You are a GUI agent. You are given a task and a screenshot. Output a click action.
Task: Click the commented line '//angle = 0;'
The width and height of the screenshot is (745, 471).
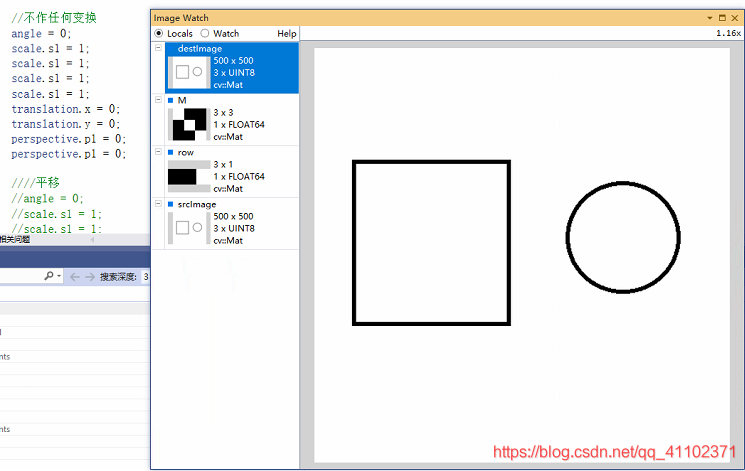(47, 198)
